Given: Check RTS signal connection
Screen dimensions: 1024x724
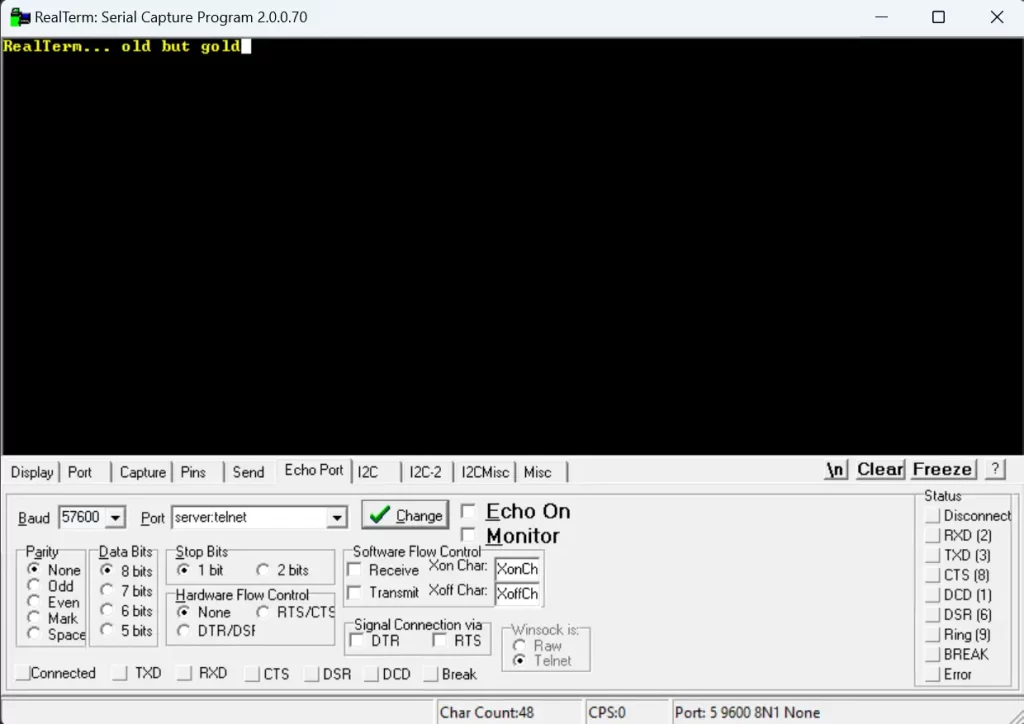Looking at the screenshot, I should [440, 640].
